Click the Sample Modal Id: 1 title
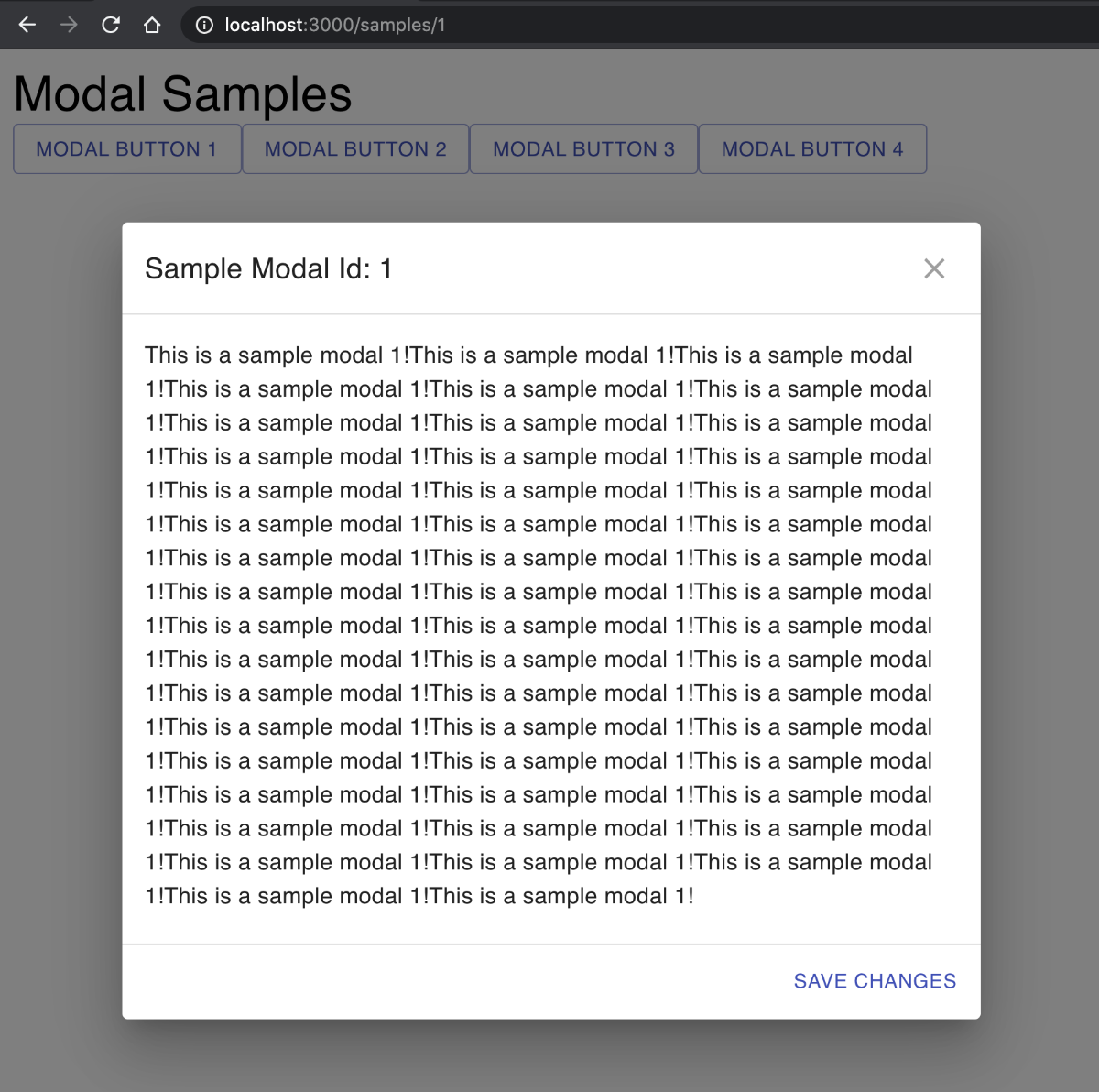The height and width of the screenshot is (1092, 1099). [x=268, y=268]
